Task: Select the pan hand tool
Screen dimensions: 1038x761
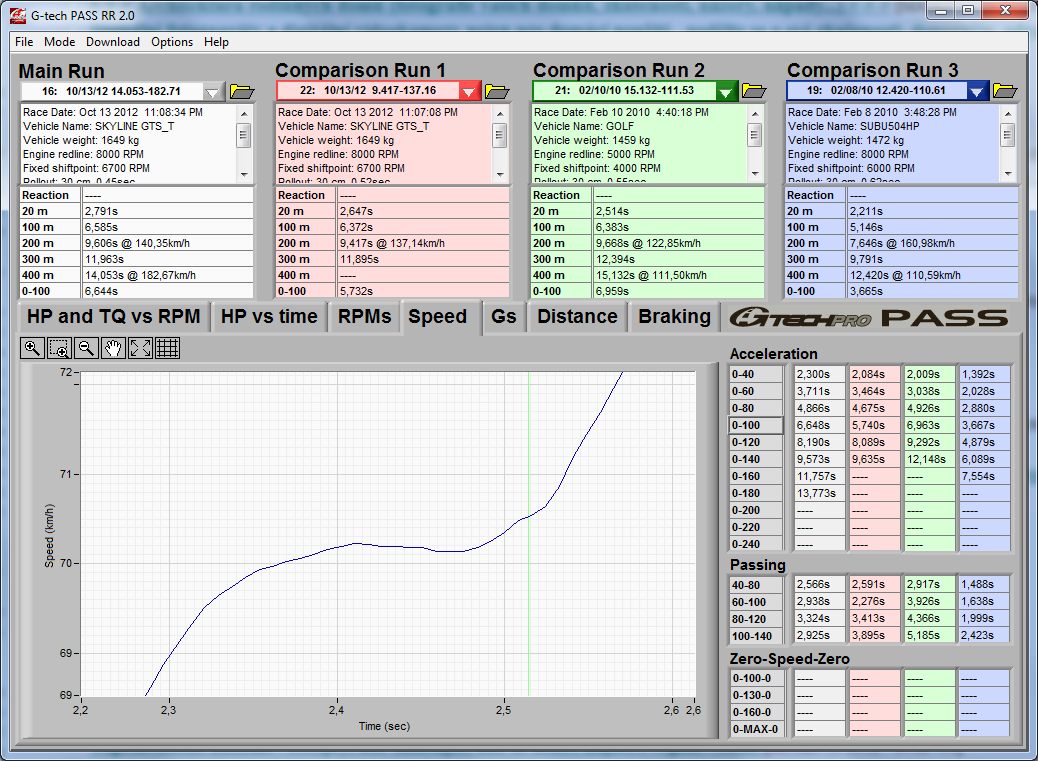Action: click(x=113, y=348)
